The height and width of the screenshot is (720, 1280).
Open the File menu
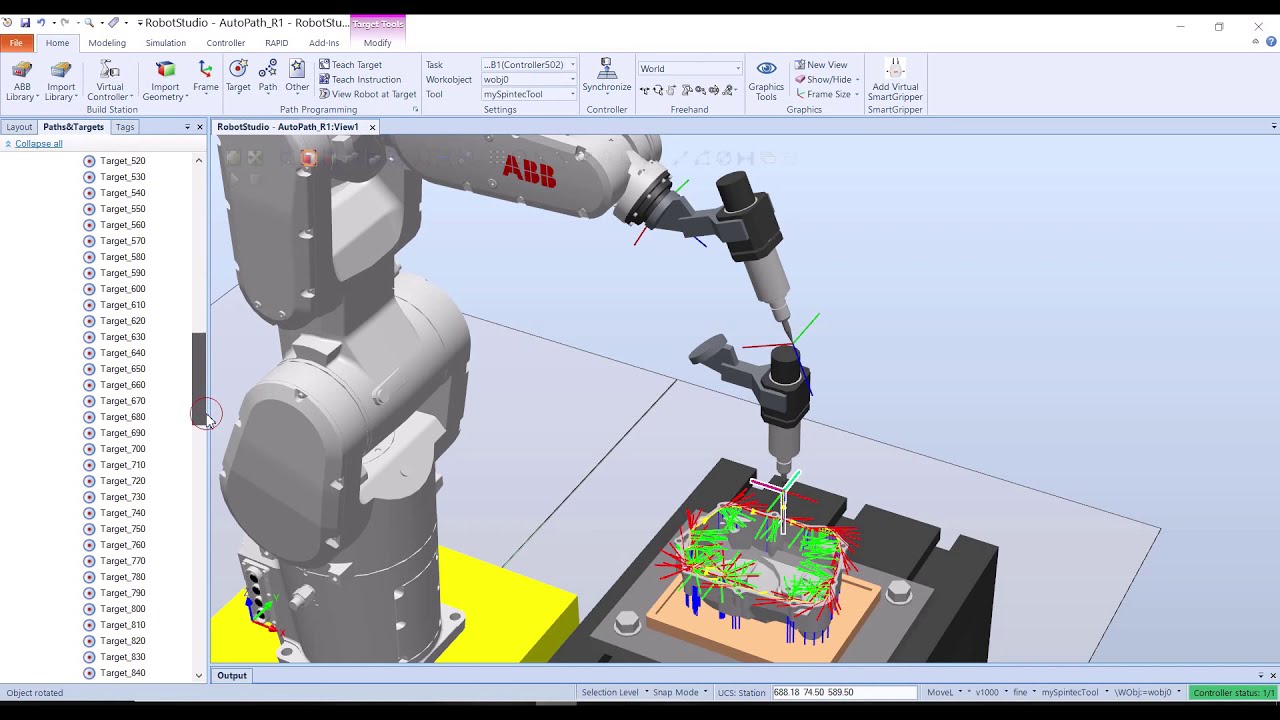click(16, 43)
